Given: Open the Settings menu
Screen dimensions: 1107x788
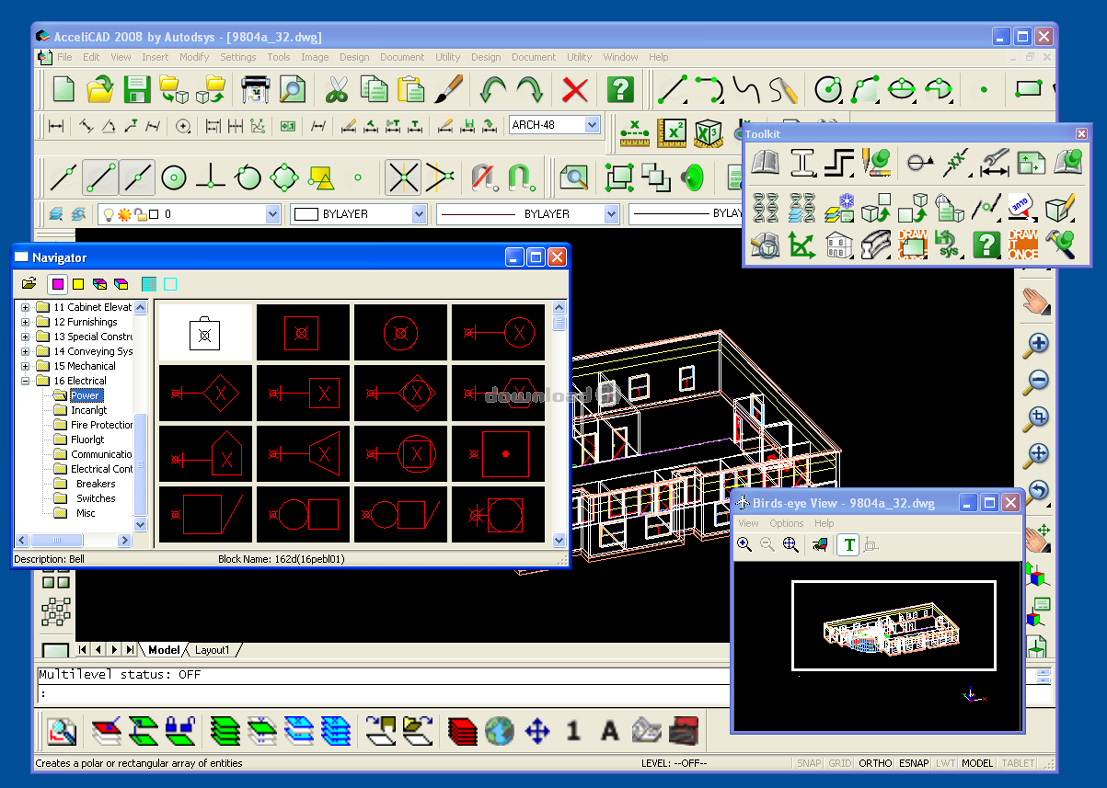Looking at the screenshot, I should point(238,57).
